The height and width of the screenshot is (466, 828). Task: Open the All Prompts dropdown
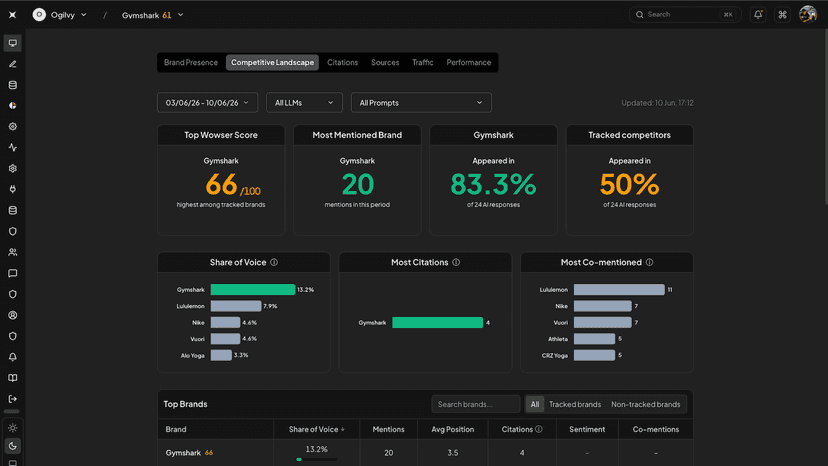click(x=421, y=102)
